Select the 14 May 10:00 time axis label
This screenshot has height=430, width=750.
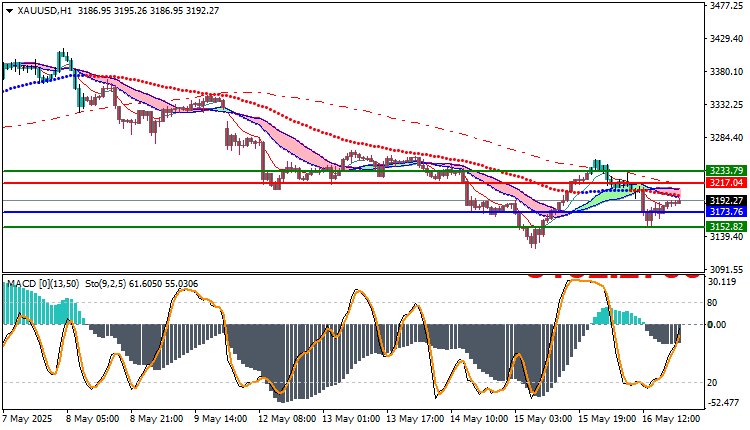[479, 419]
